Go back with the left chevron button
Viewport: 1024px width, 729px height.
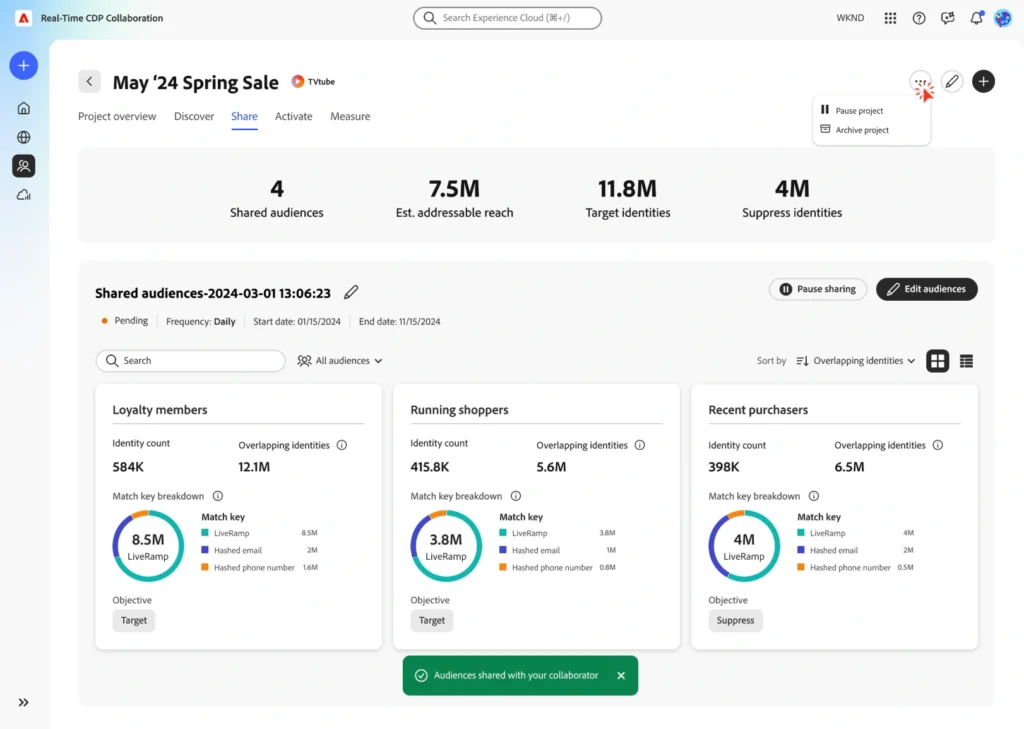89,82
